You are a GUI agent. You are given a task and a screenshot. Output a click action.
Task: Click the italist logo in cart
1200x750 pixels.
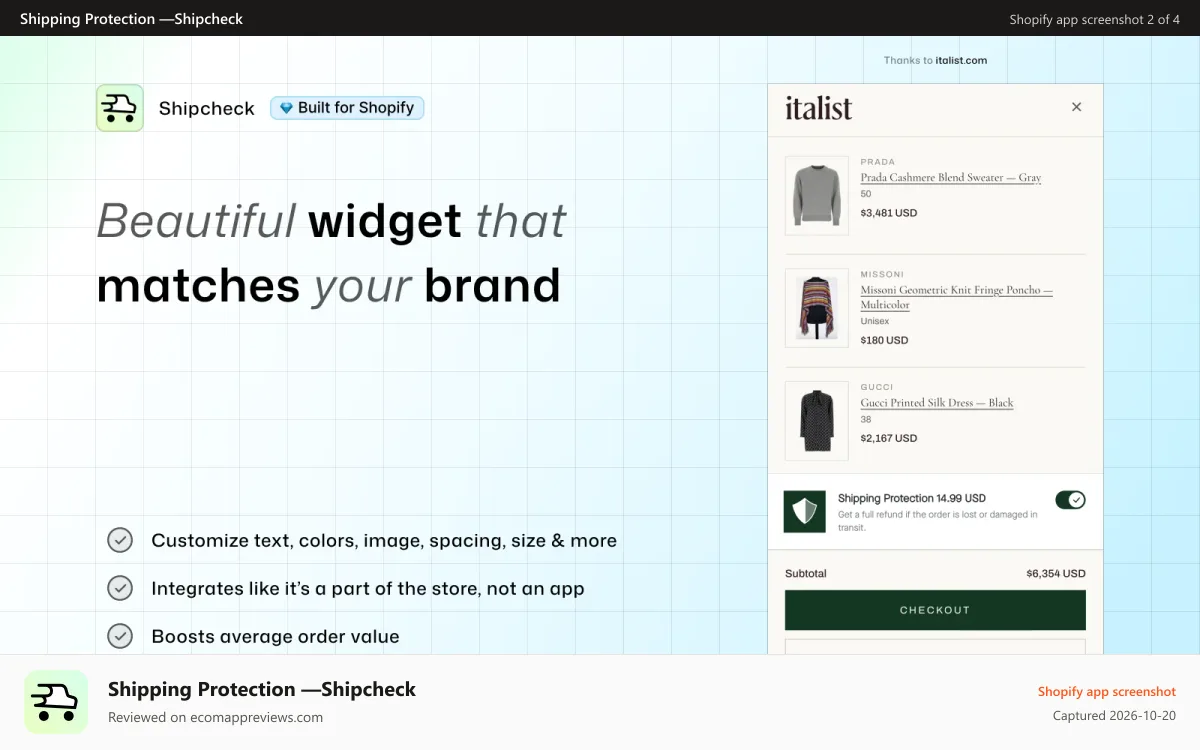click(818, 108)
